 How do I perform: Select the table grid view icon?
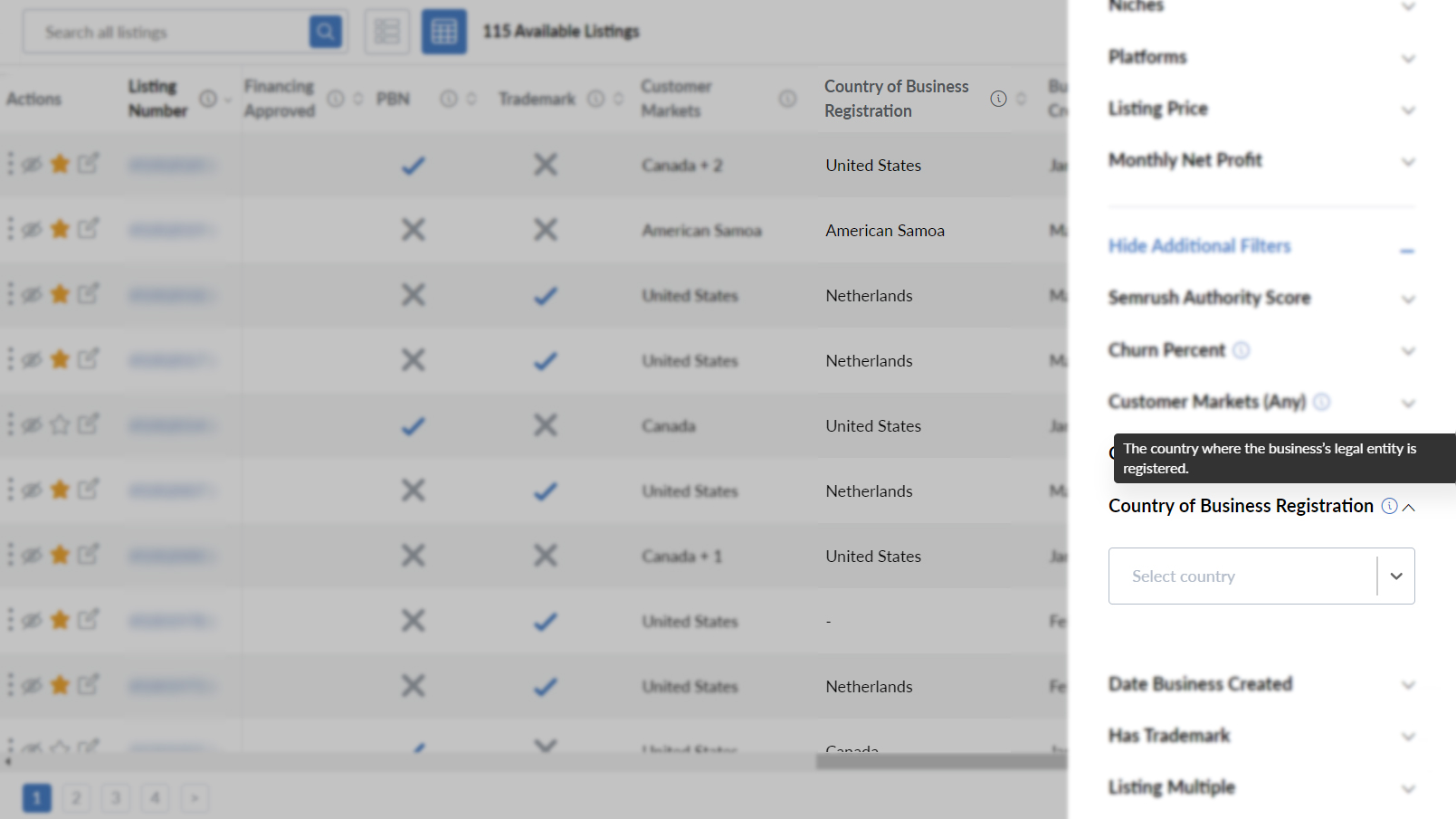click(443, 32)
